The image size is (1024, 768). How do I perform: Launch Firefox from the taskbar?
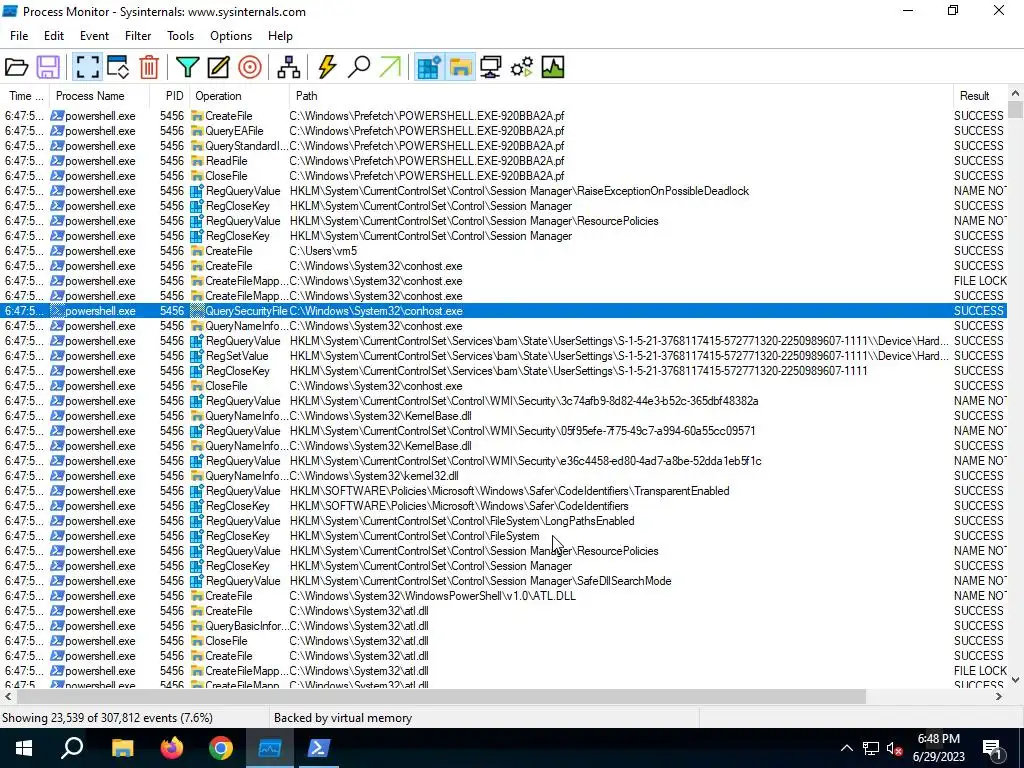[x=172, y=748]
